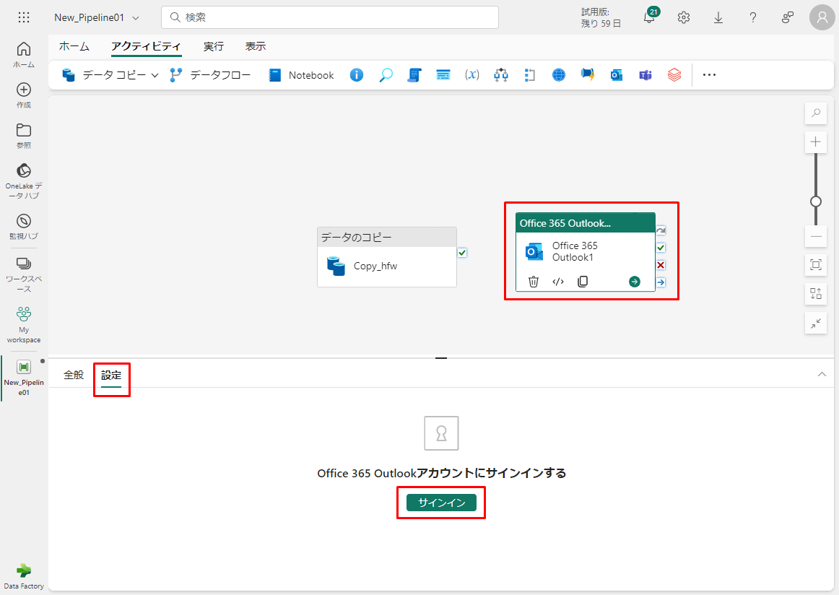This screenshot has width=839, height=595.
Task: Click the Outlook activity on-success green checkmark
Action: click(661, 248)
